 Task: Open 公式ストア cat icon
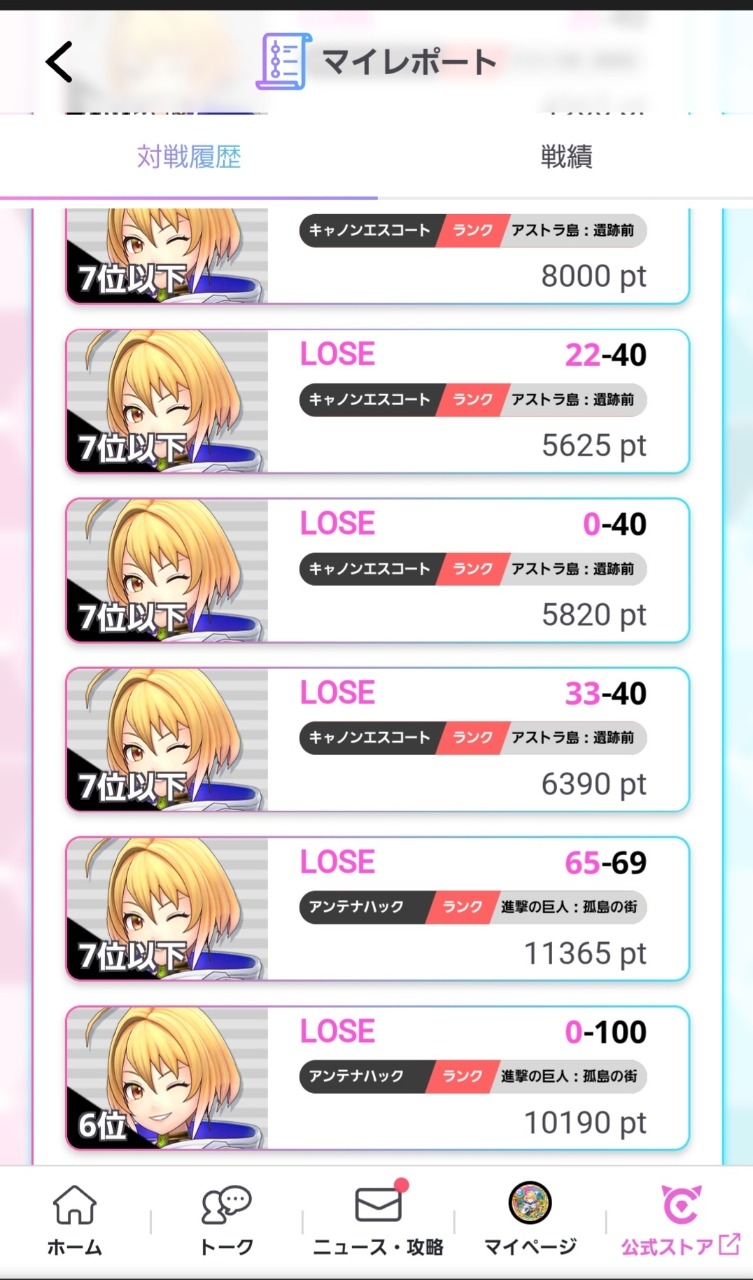682,1204
